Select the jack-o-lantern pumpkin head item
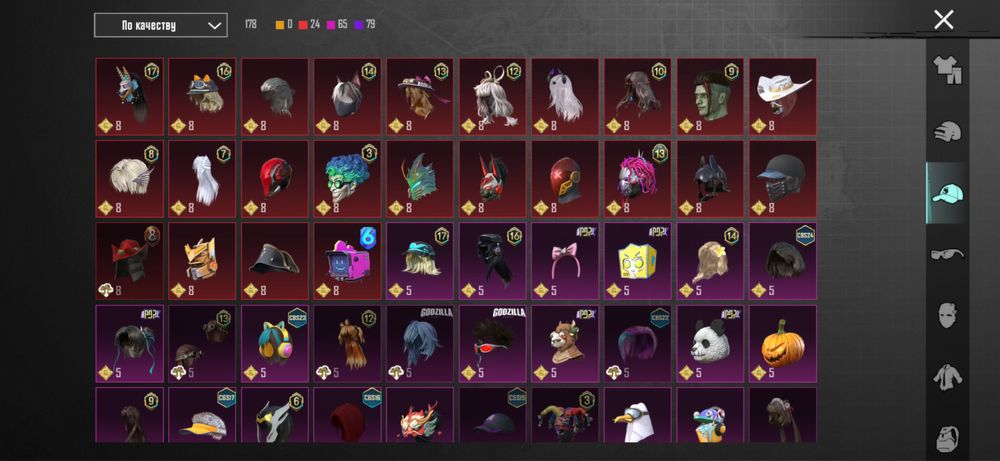 783,344
